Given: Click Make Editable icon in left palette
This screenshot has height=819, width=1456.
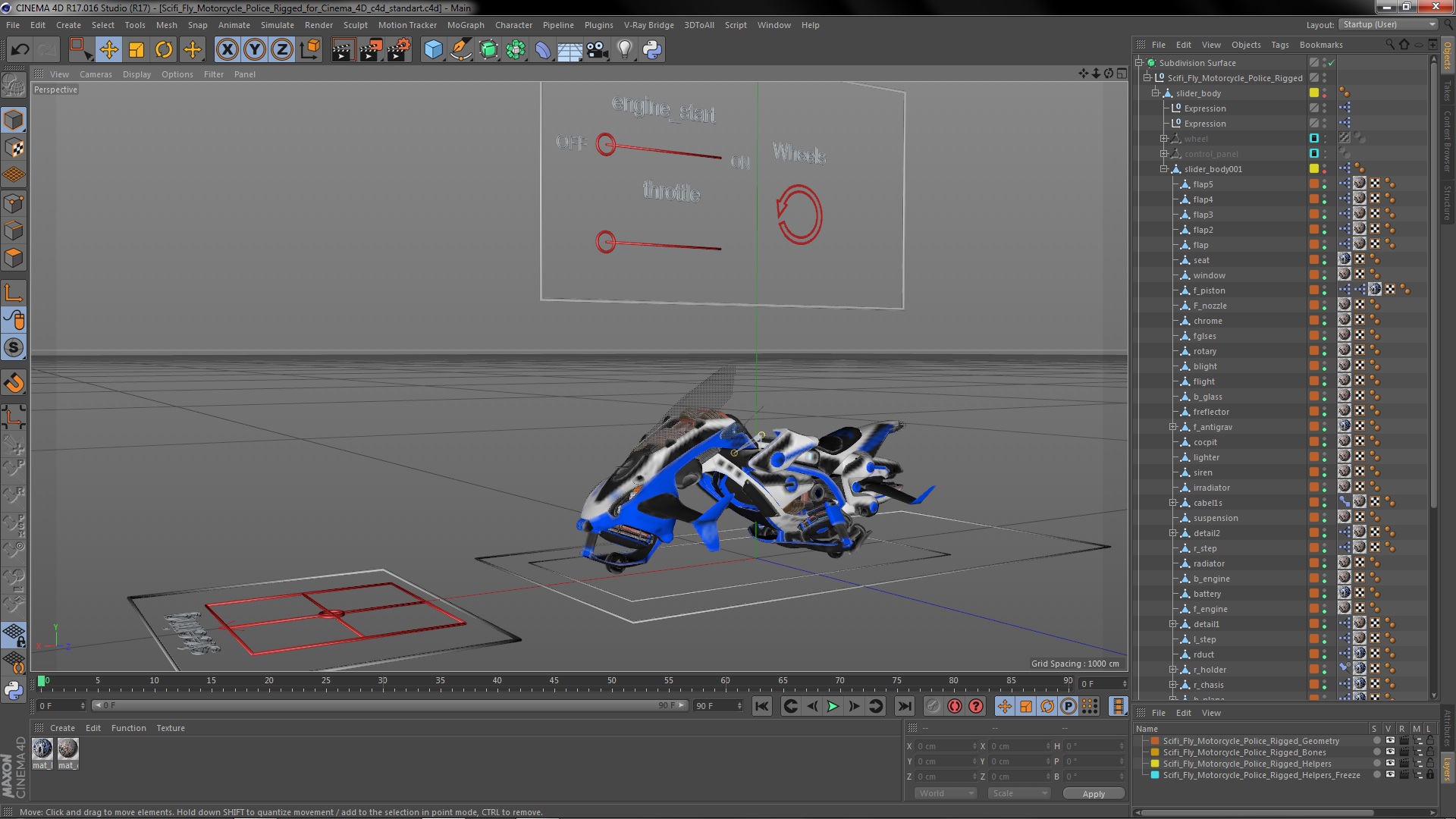Looking at the screenshot, I should (14, 85).
